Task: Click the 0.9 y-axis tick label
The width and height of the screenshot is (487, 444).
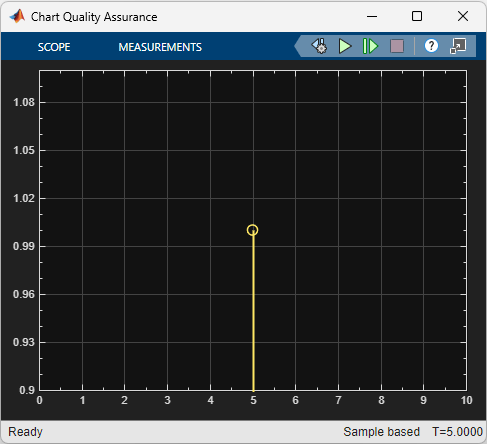Action: point(27,390)
